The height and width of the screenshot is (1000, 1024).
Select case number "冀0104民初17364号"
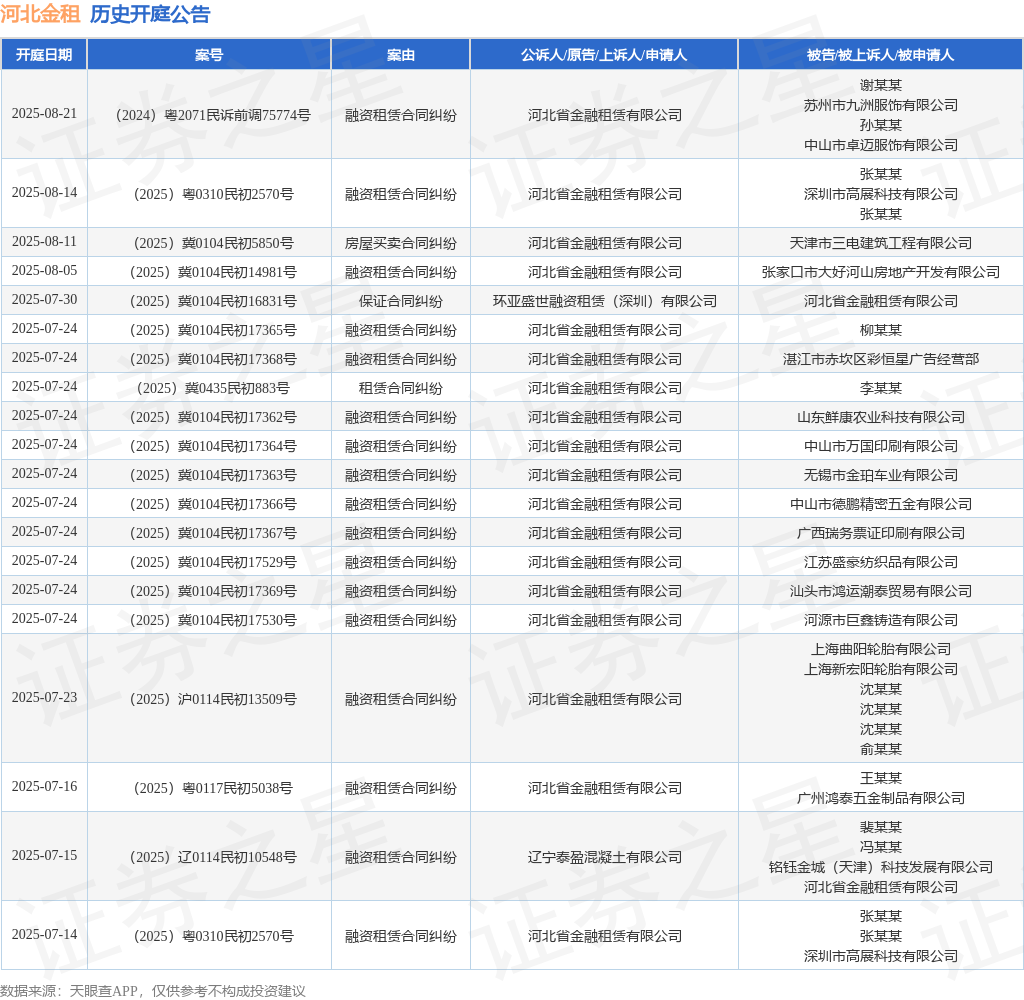pos(238,446)
